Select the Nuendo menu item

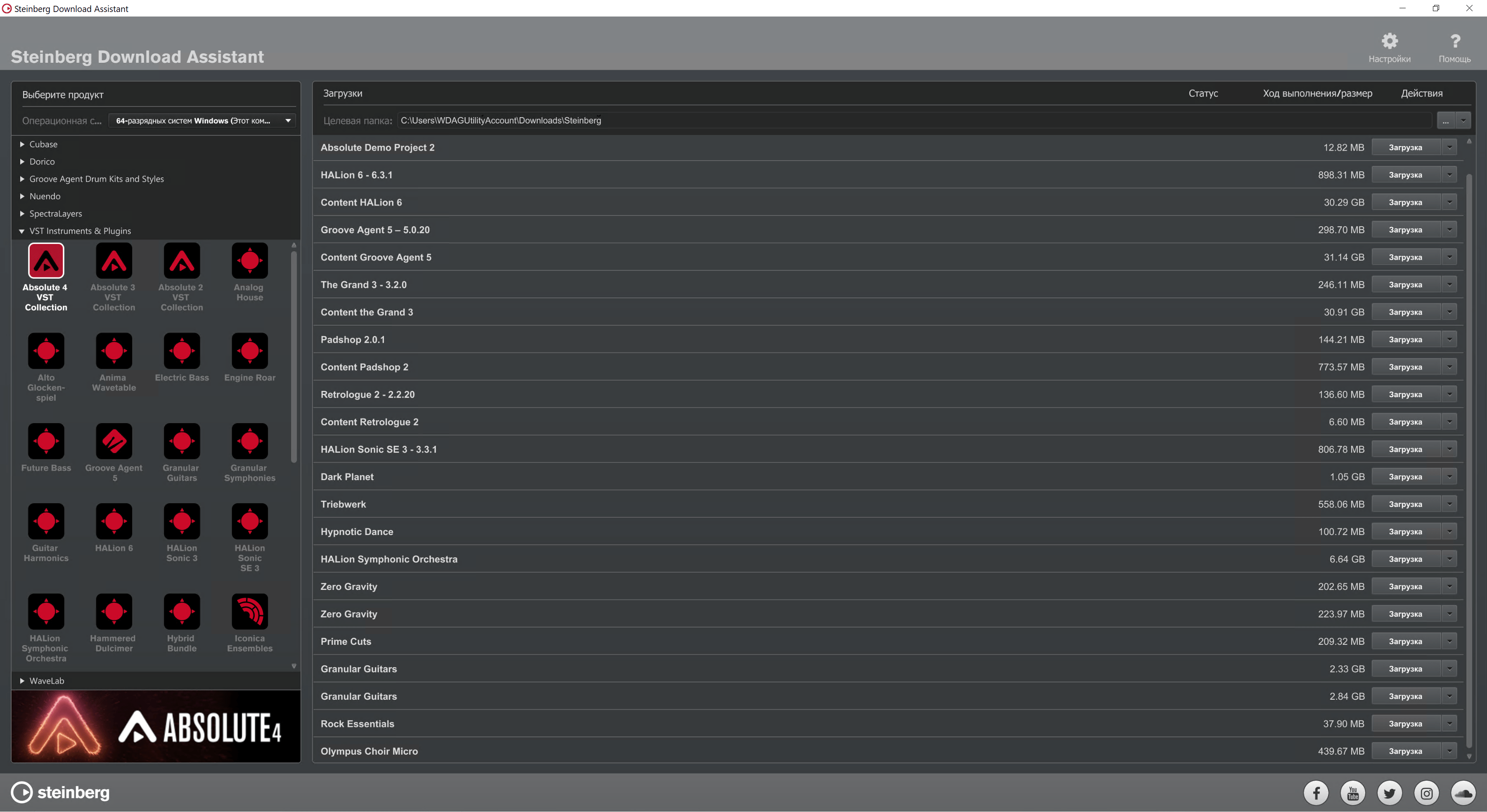click(44, 196)
